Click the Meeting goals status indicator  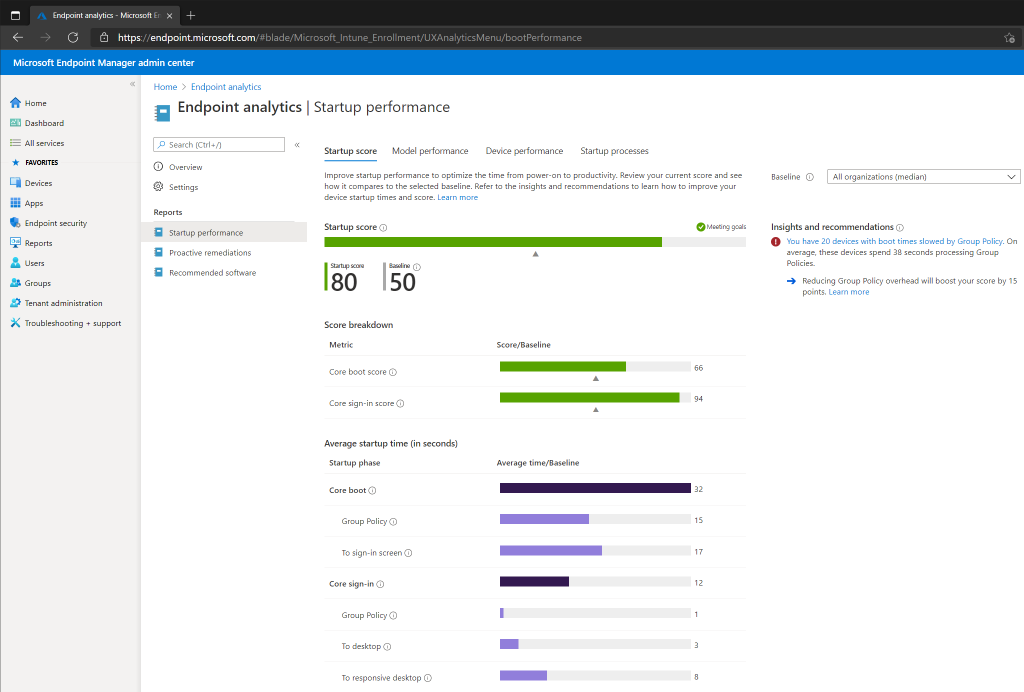[721, 227]
